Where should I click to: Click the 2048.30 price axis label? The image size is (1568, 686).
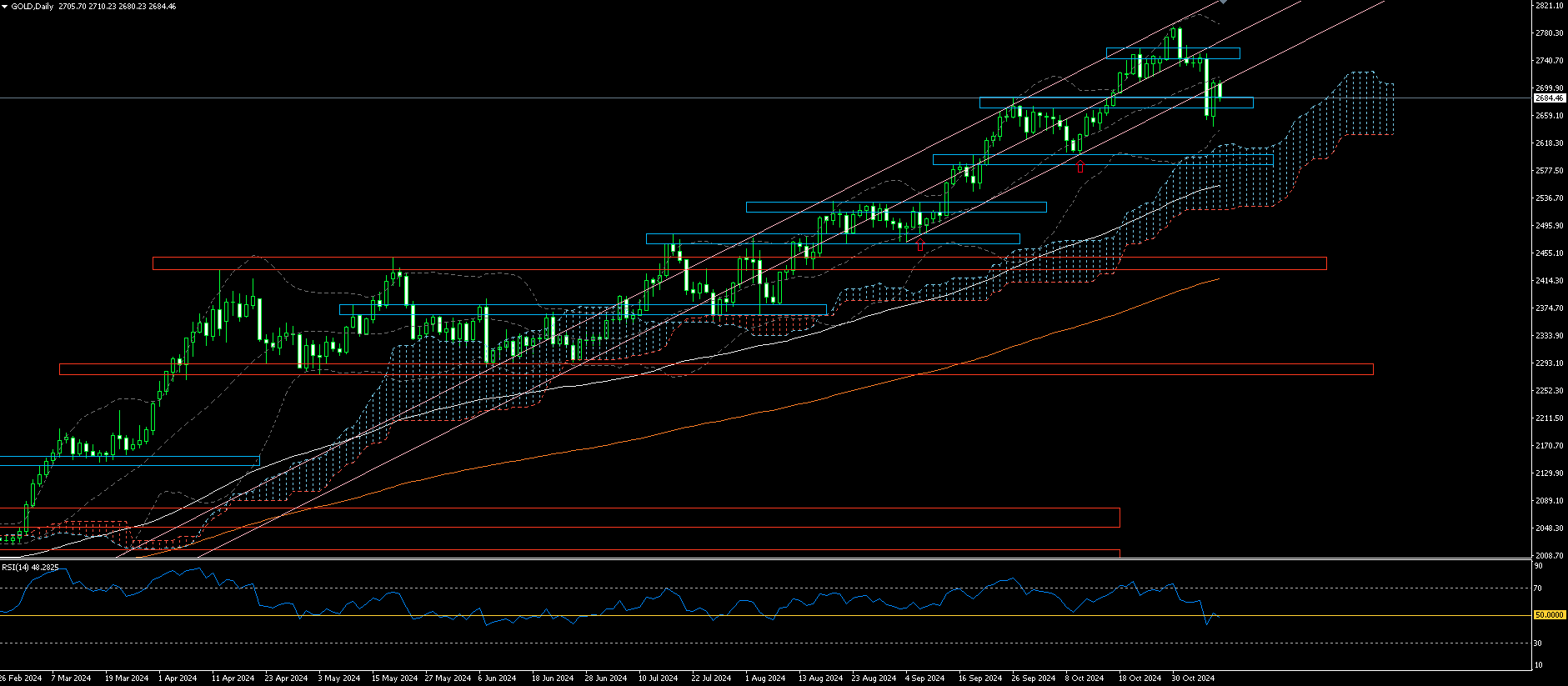click(x=1549, y=528)
